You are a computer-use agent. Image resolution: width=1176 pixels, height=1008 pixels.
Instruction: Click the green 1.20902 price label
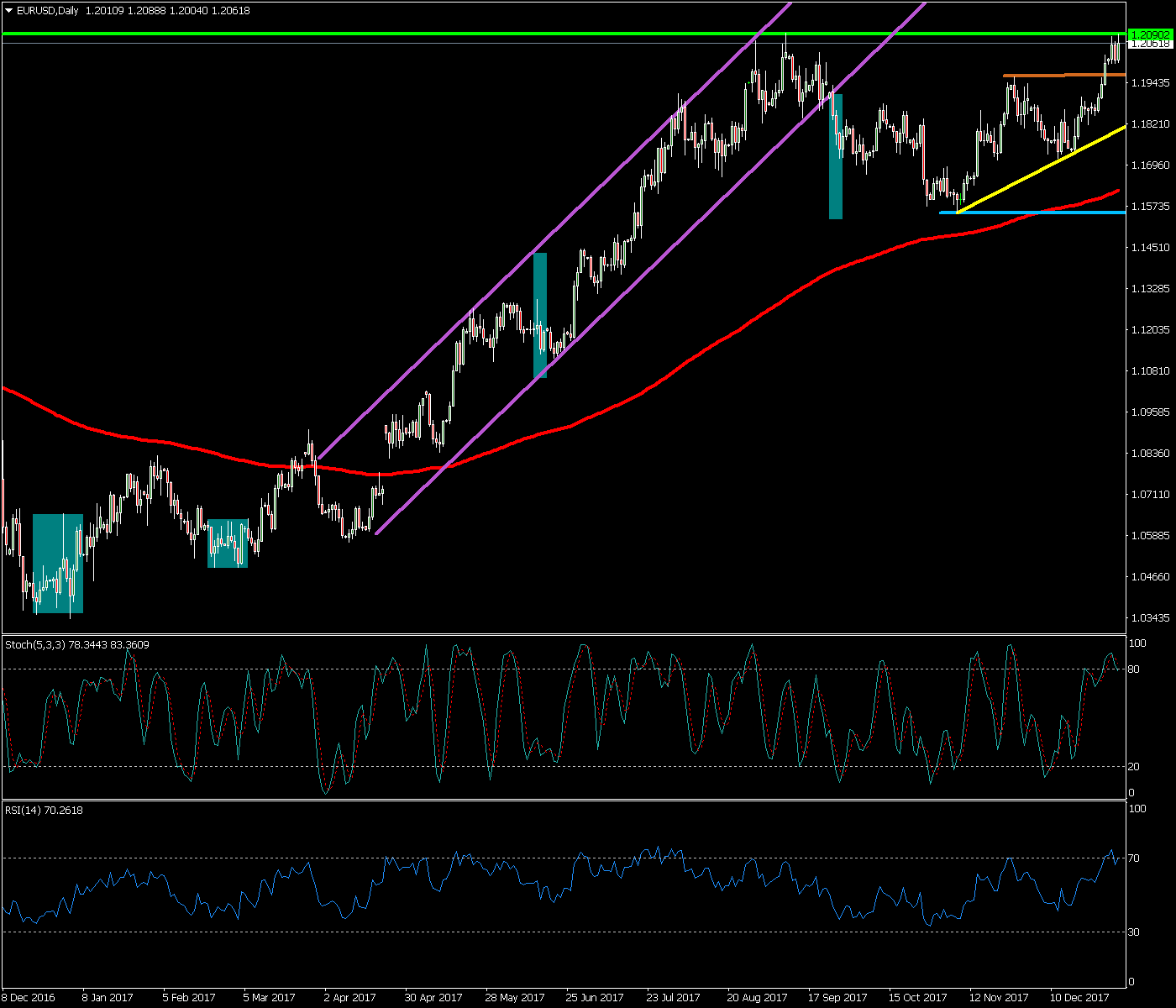[1150, 34]
